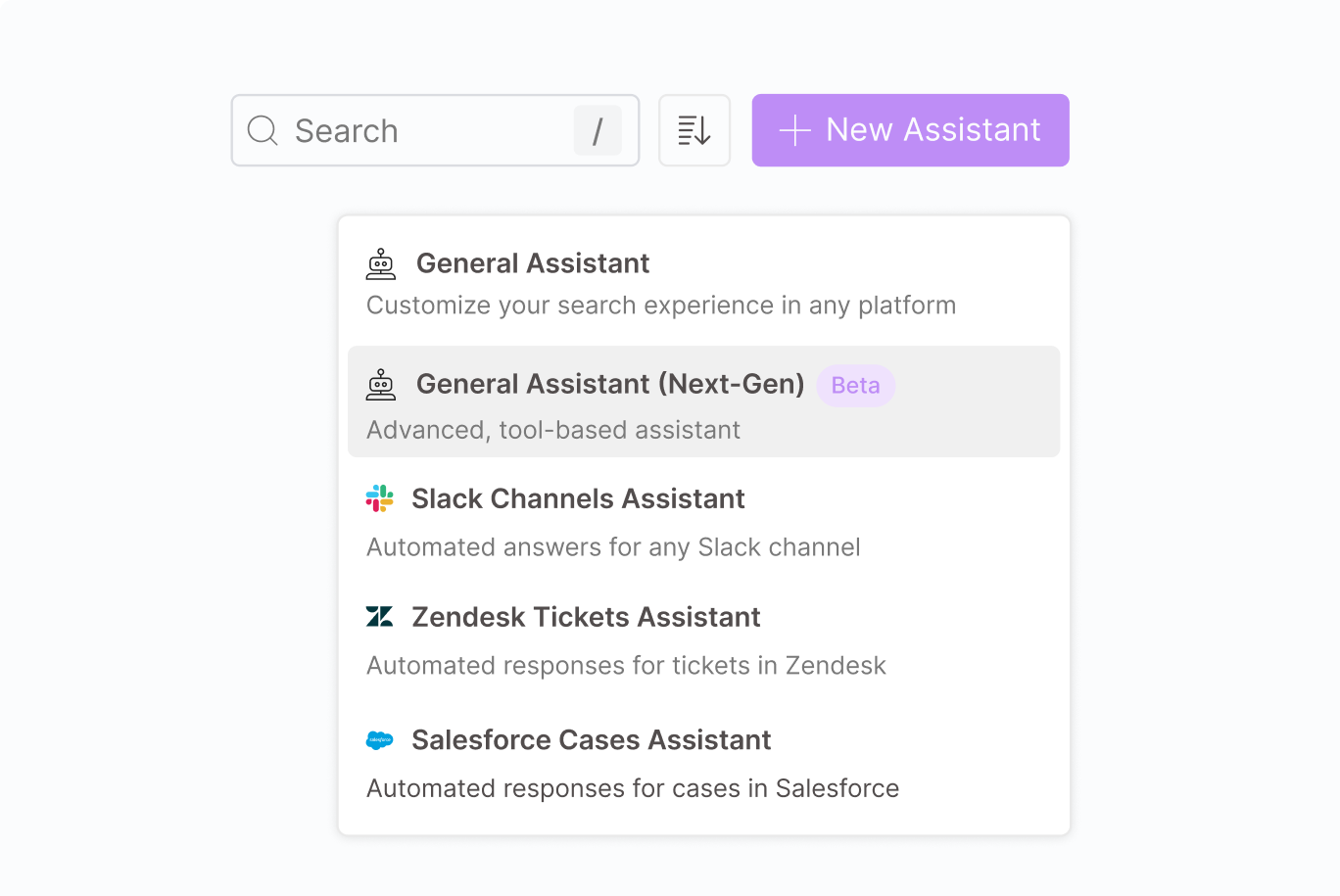The width and height of the screenshot is (1340, 896).
Task: Pick Zendesk Tickets Assistant from list
Action: click(x=586, y=618)
